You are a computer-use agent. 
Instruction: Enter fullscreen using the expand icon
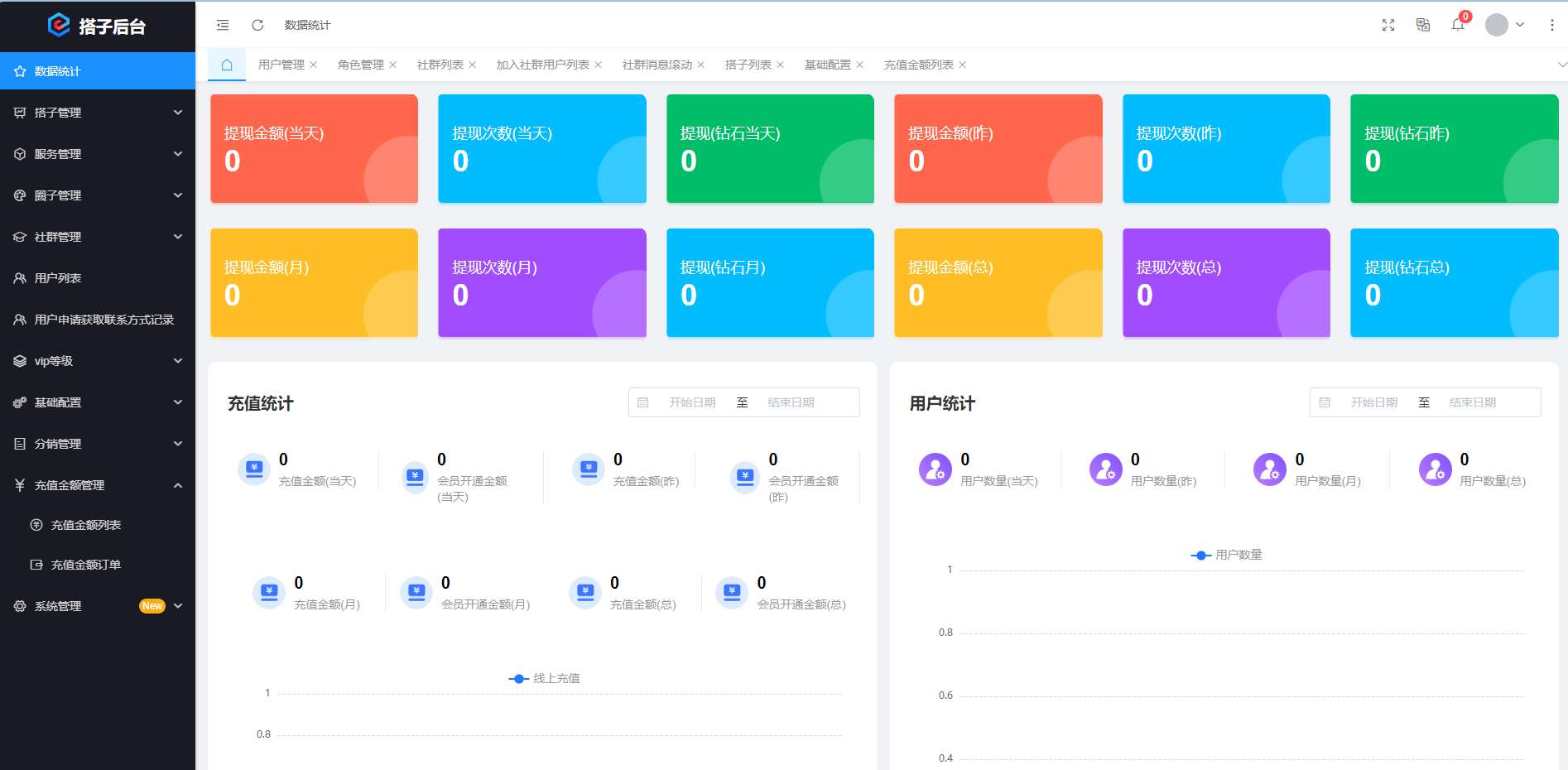pos(1388,25)
